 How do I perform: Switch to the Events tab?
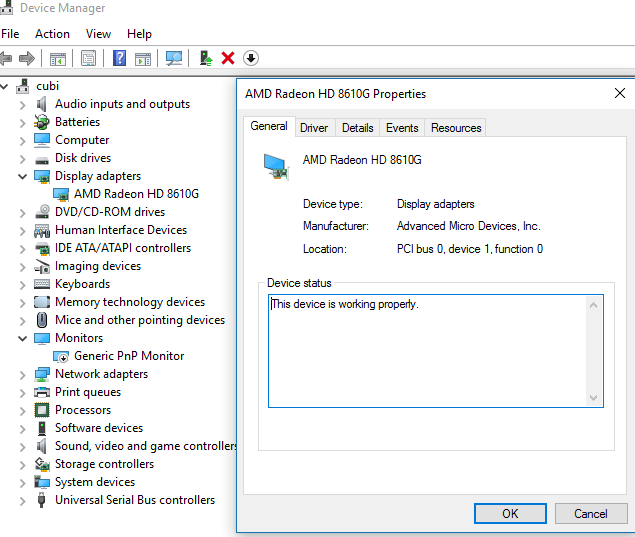pyautogui.click(x=402, y=128)
